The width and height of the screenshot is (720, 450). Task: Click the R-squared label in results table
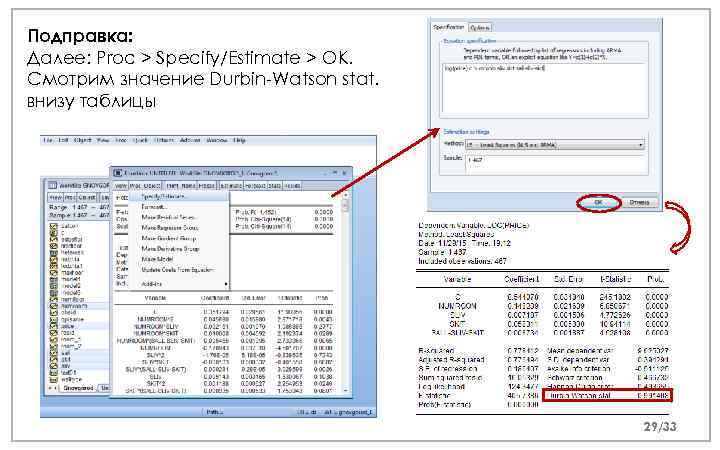[436, 351]
